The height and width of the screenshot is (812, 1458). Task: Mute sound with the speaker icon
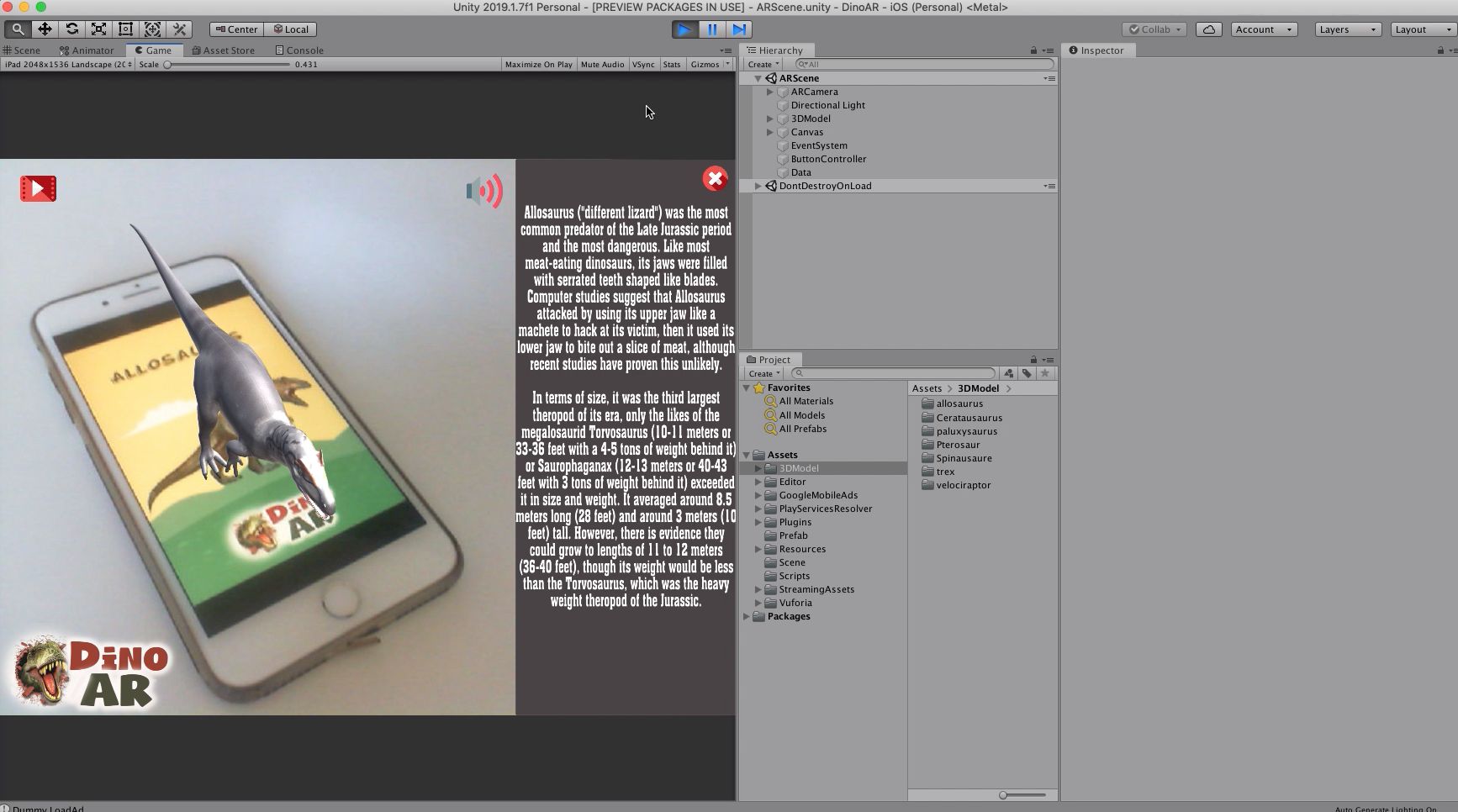(x=484, y=191)
